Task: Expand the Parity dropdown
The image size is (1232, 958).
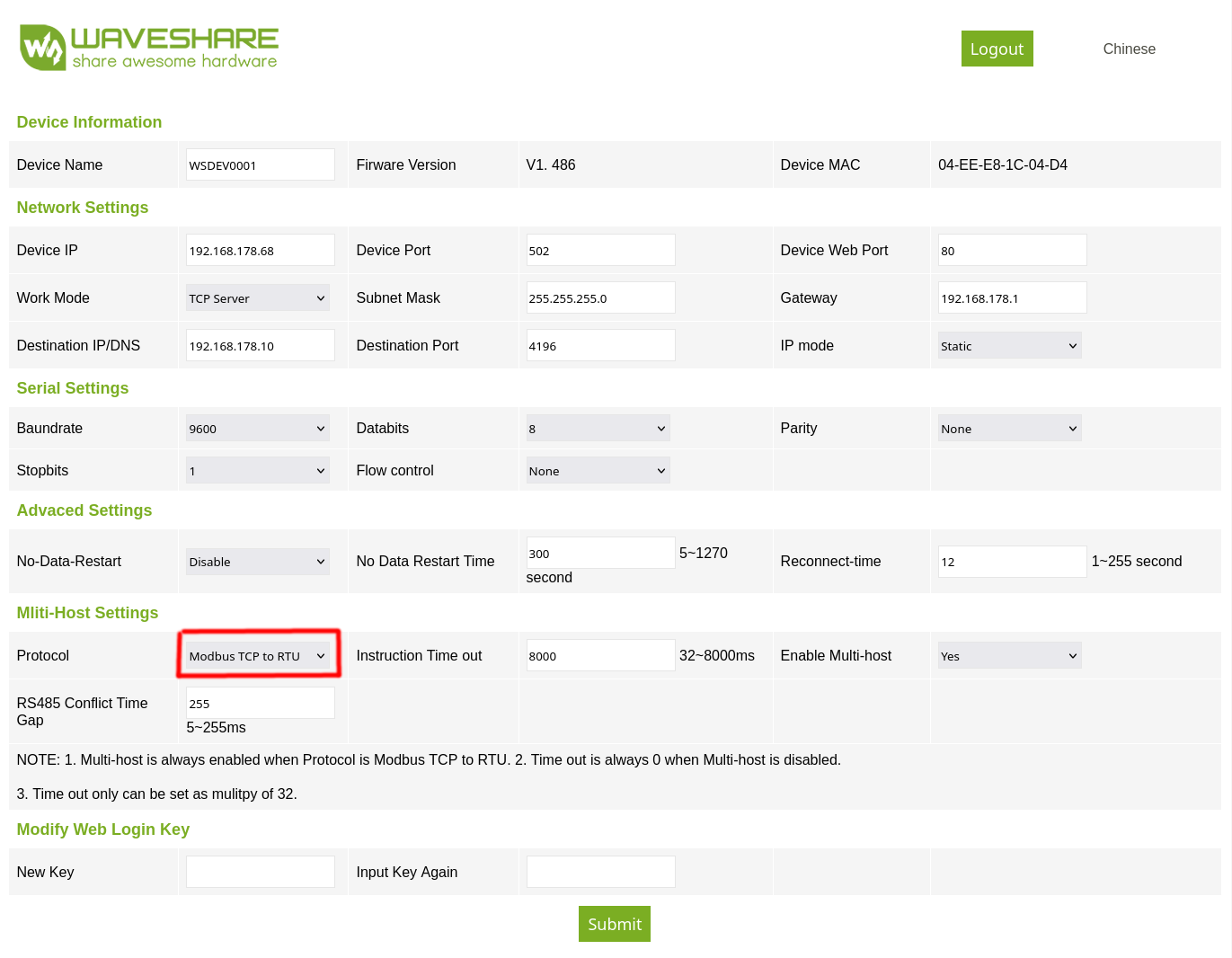Action: pos(1008,429)
